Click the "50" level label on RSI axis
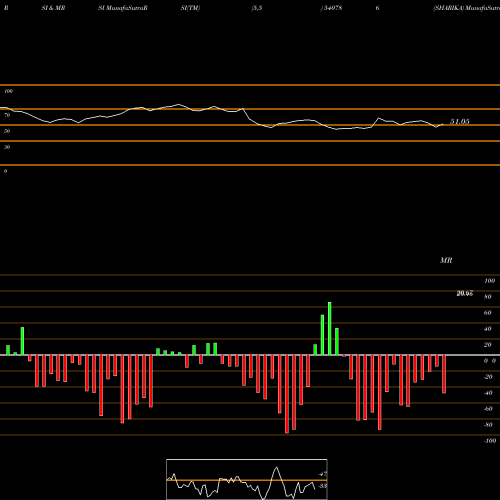The height and width of the screenshot is (500, 500). (7, 131)
